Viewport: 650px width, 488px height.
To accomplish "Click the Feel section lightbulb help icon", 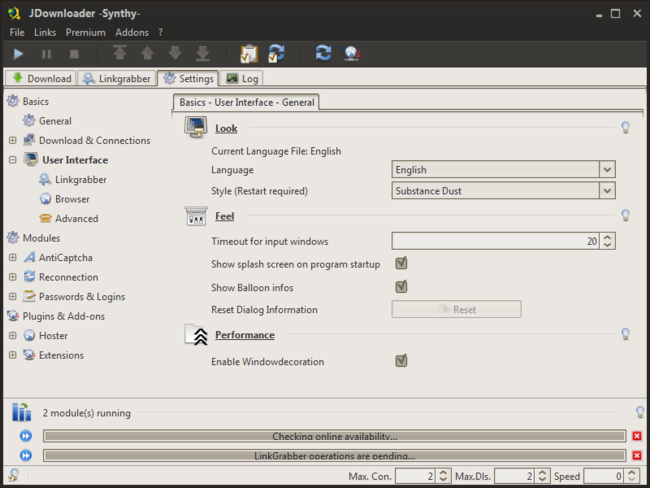I will pyautogui.click(x=626, y=215).
